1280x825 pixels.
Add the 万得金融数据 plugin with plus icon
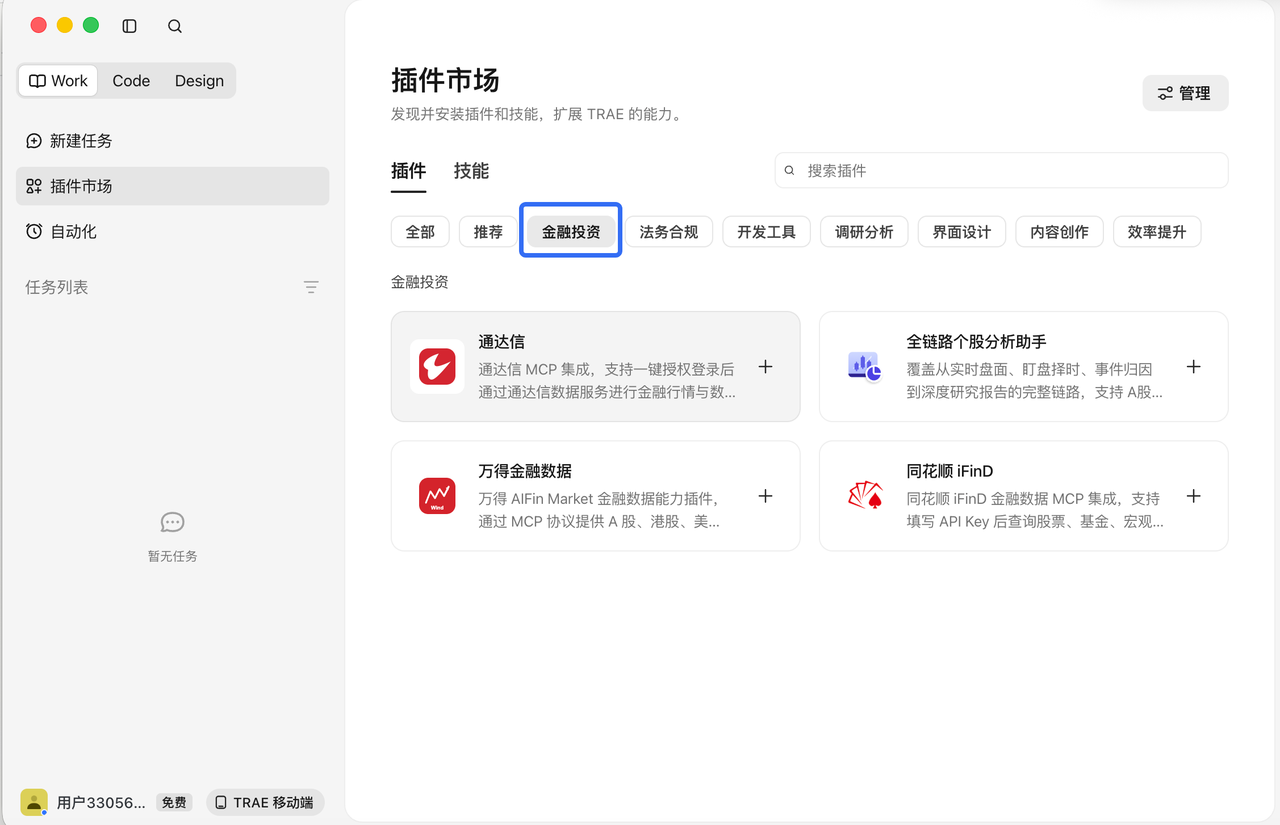pyautogui.click(x=765, y=496)
